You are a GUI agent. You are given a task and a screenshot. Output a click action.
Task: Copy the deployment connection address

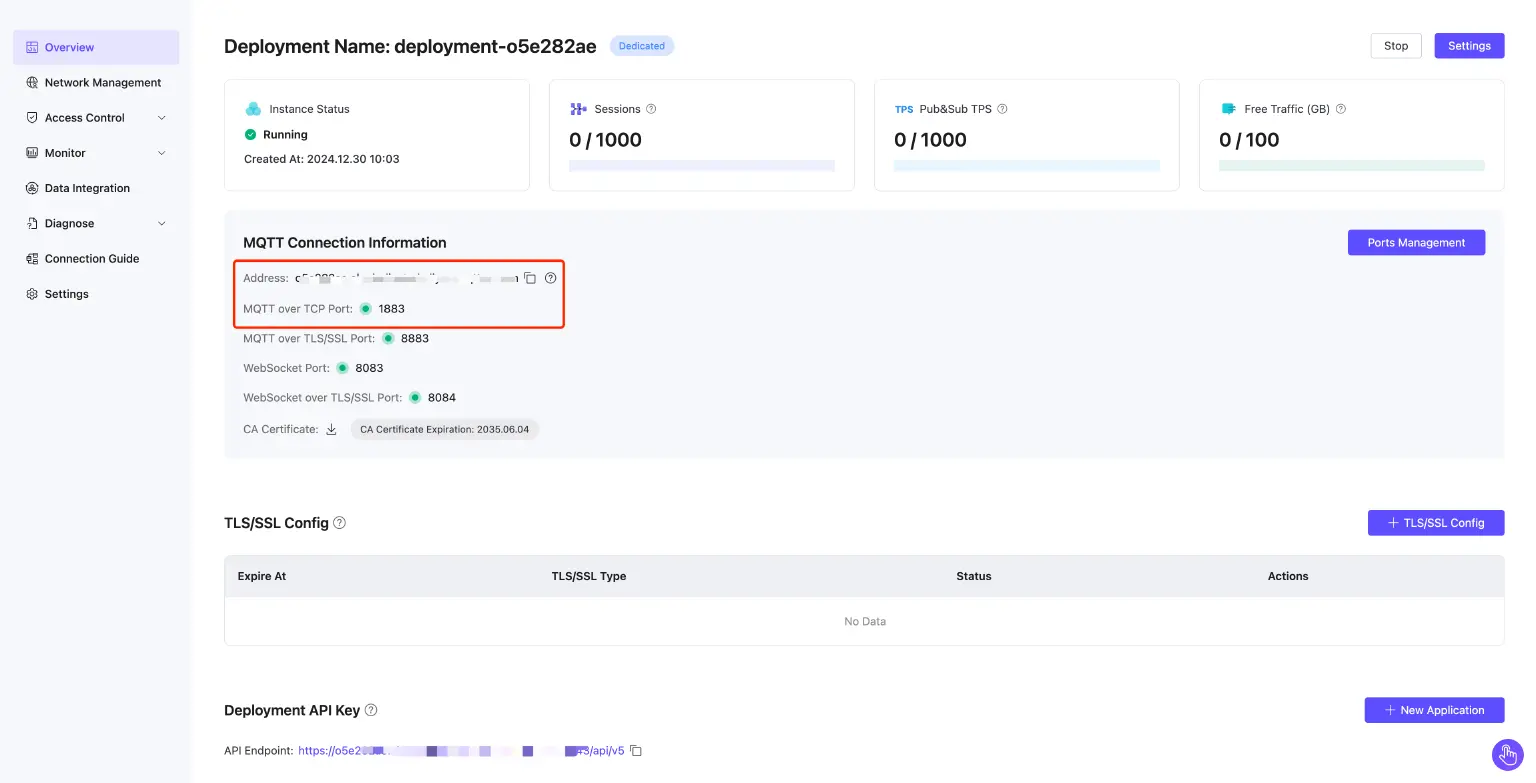point(530,278)
